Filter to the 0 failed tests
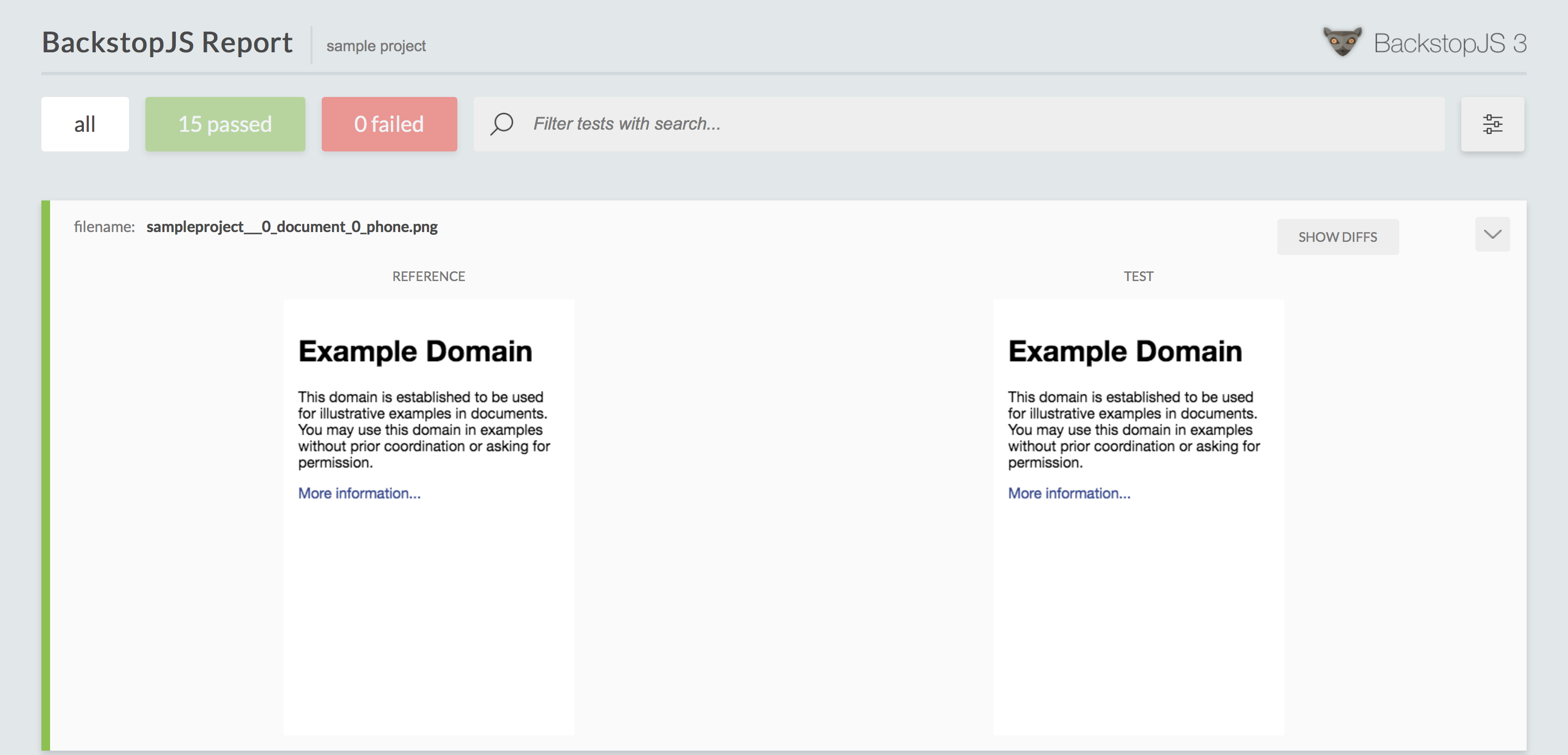This screenshot has width=1568, height=755. click(389, 124)
